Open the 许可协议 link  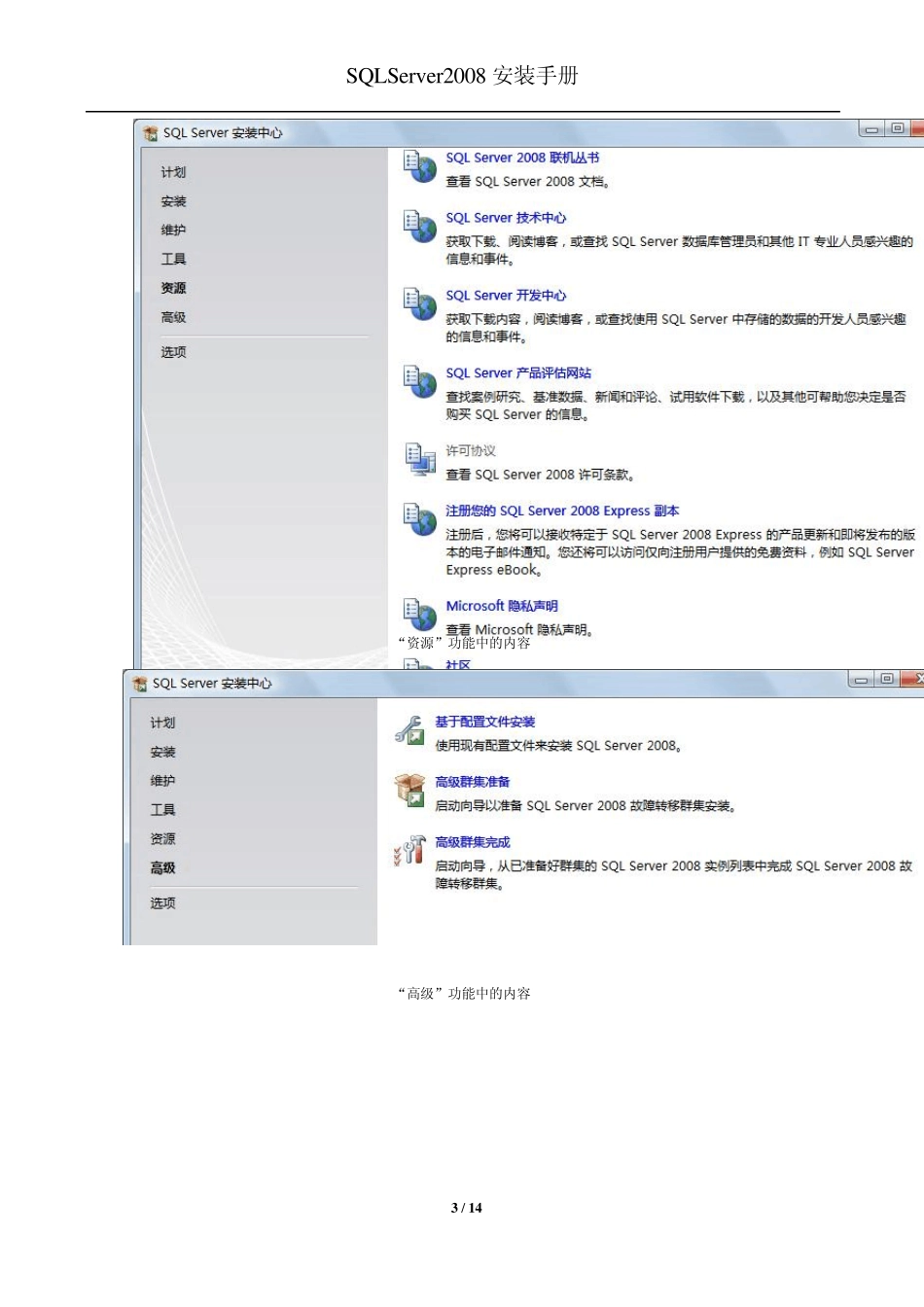(x=471, y=451)
